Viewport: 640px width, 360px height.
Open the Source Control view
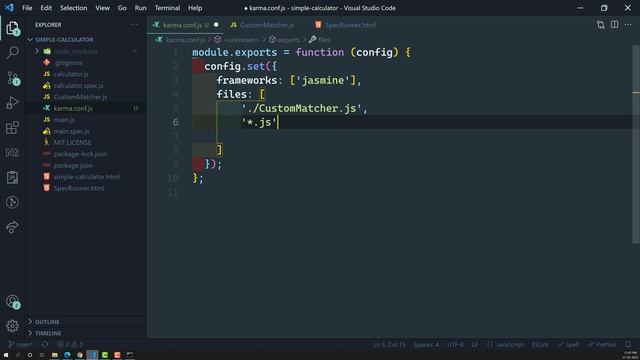12,78
